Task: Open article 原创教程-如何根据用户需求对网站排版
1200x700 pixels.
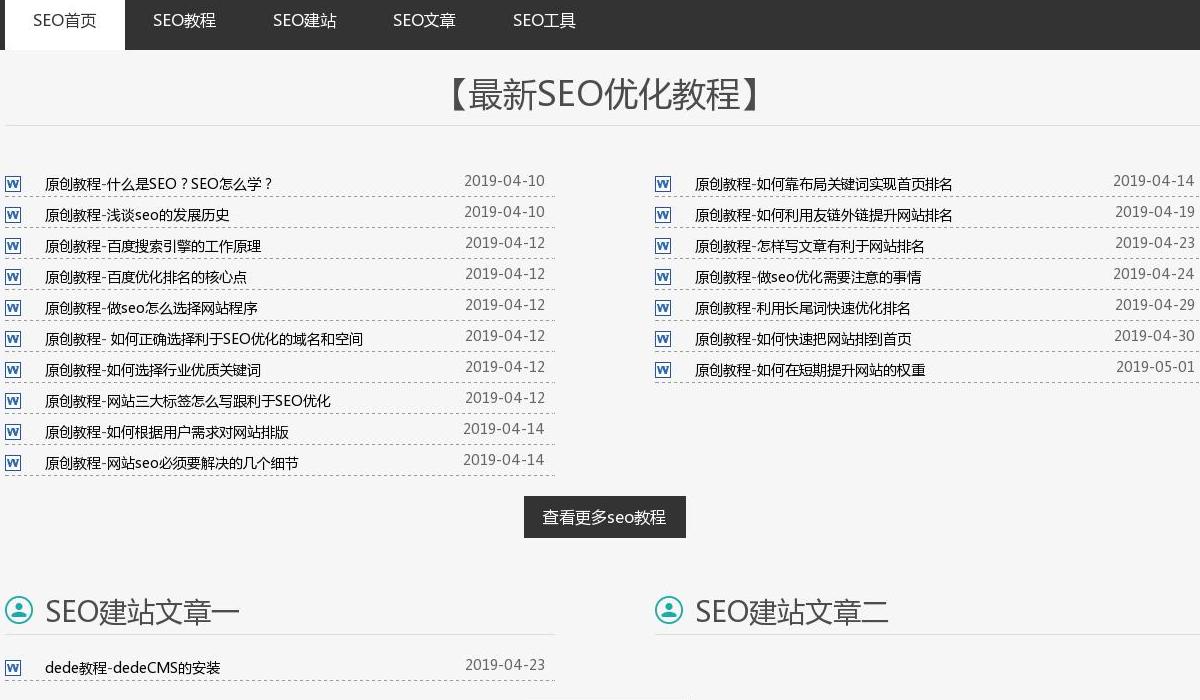Action: [167, 432]
